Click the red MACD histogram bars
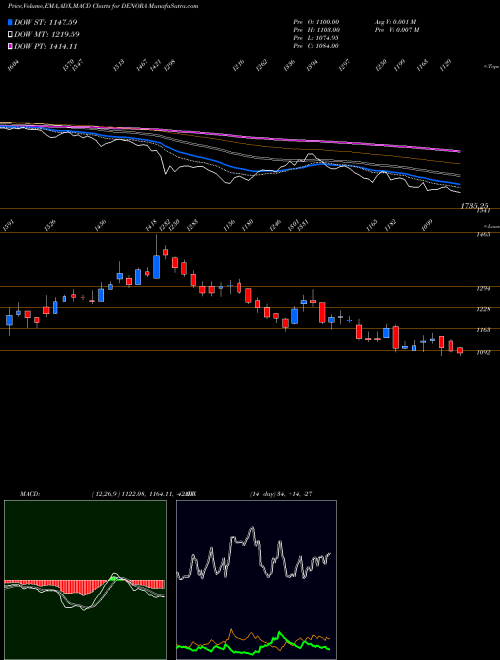The image size is (500, 660). click(x=80, y=587)
